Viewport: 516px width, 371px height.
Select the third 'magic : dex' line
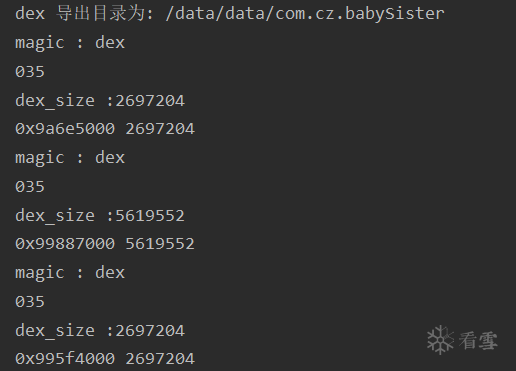70,273
